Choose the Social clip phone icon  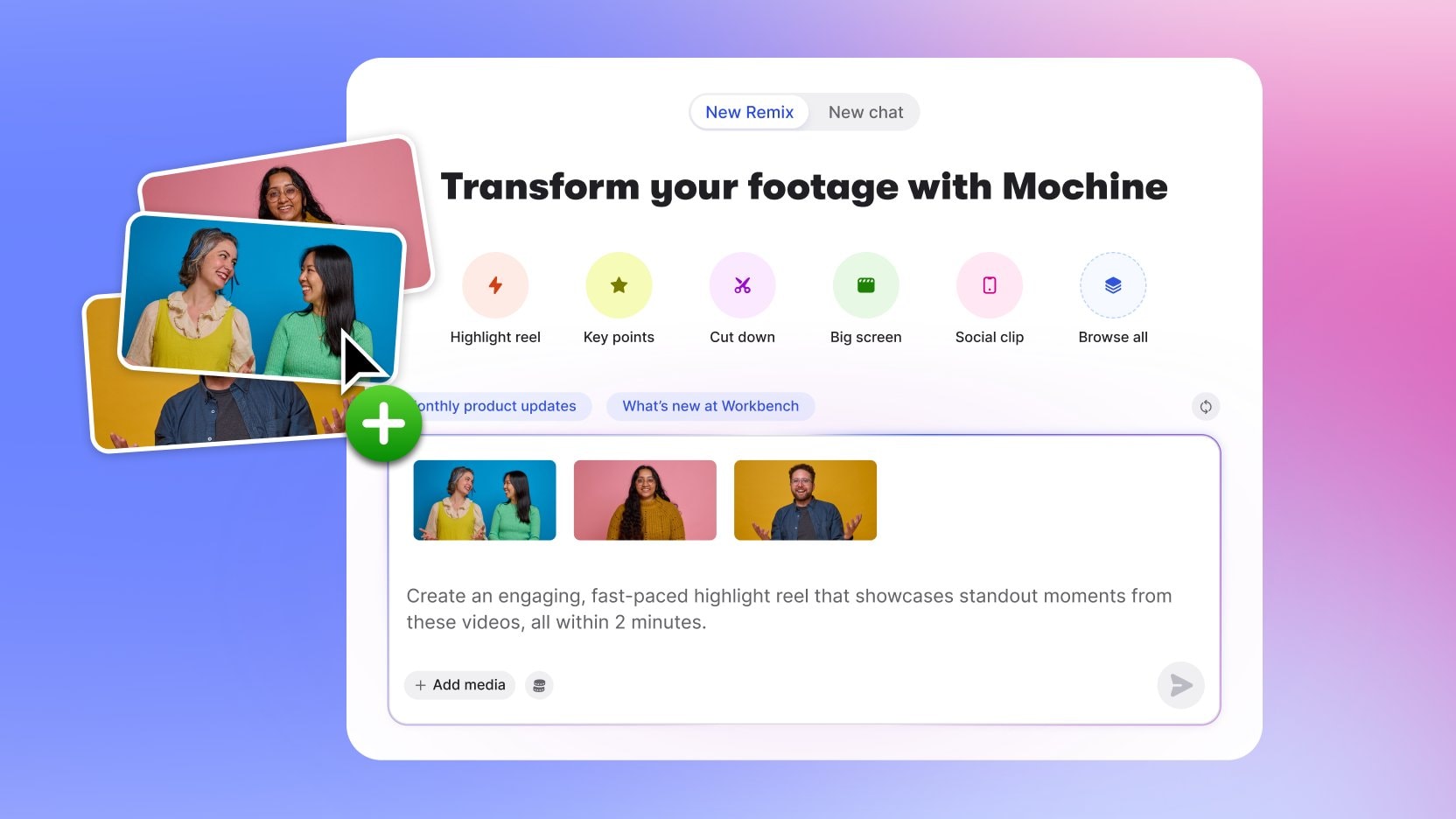[x=990, y=285]
